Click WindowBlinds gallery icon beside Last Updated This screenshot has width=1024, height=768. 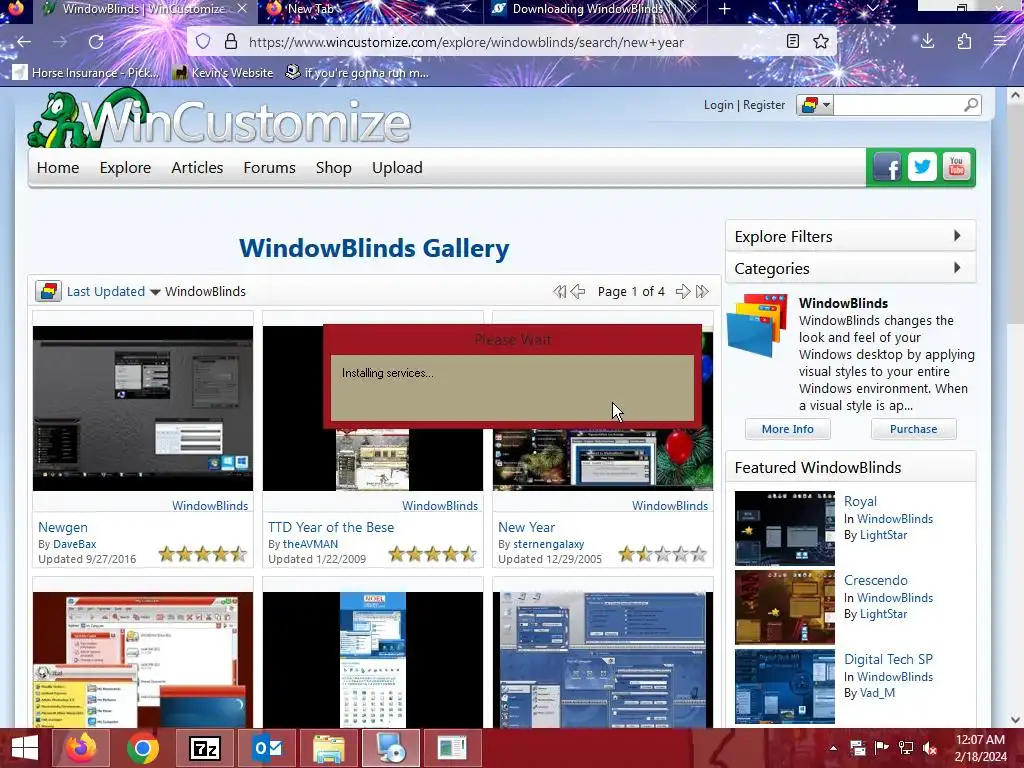coord(48,291)
